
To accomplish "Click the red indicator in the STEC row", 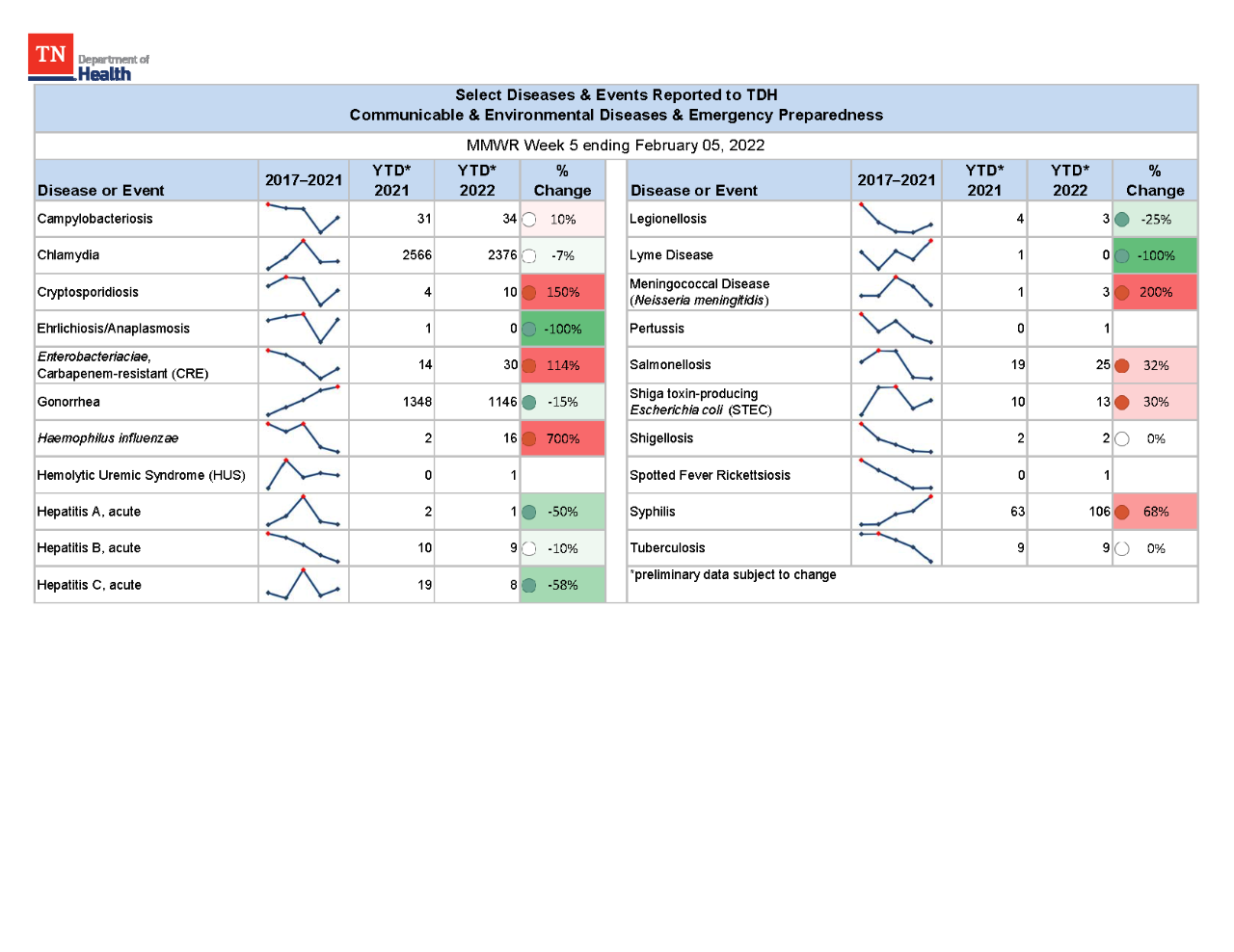I will click(1122, 402).
